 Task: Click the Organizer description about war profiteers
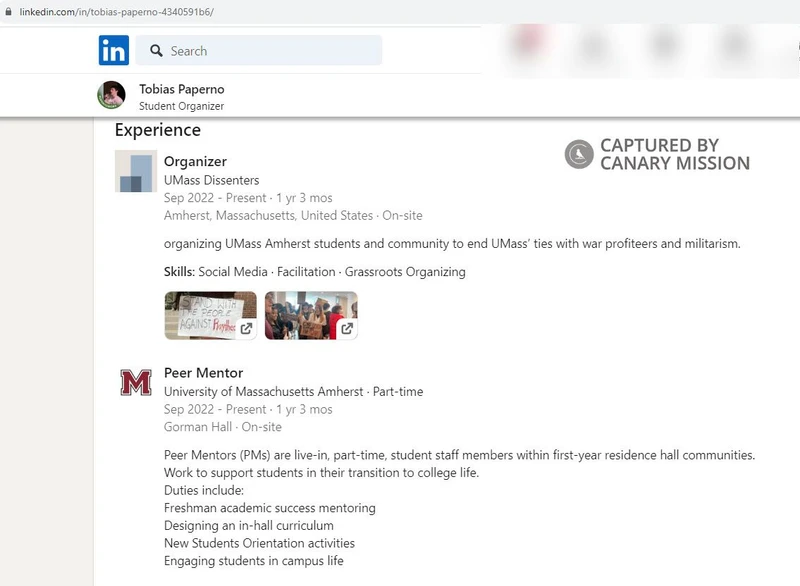tap(452, 244)
